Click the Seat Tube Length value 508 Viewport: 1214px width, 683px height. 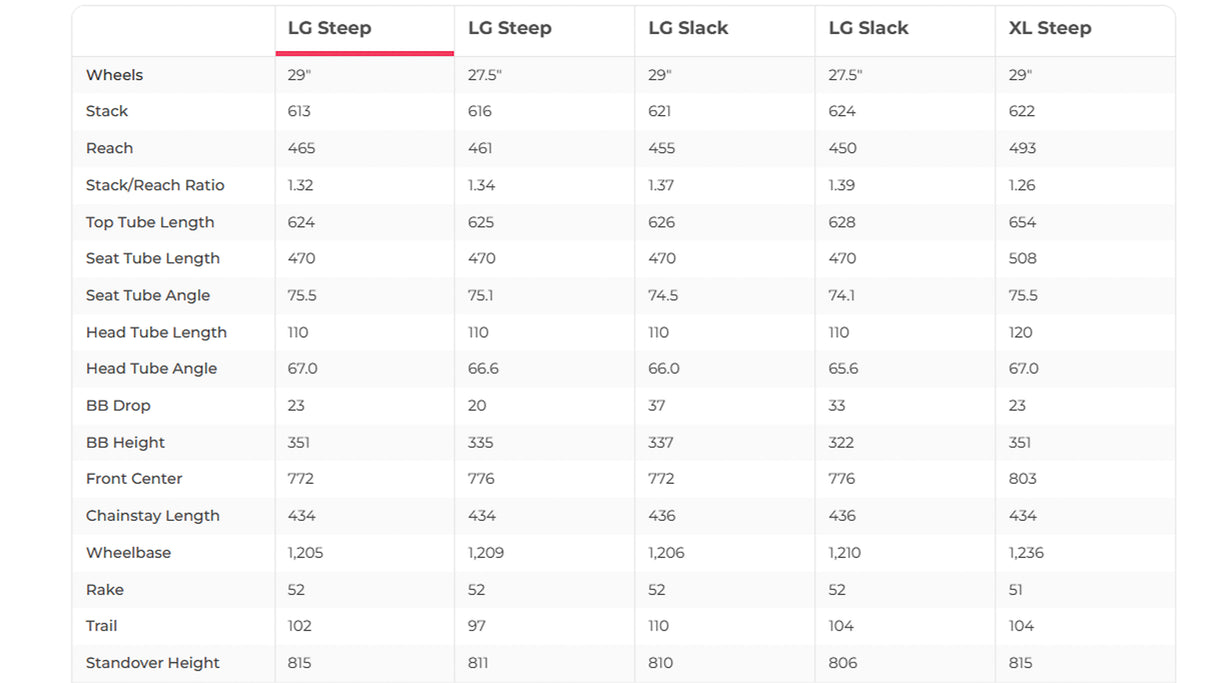click(x=1022, y=258)
